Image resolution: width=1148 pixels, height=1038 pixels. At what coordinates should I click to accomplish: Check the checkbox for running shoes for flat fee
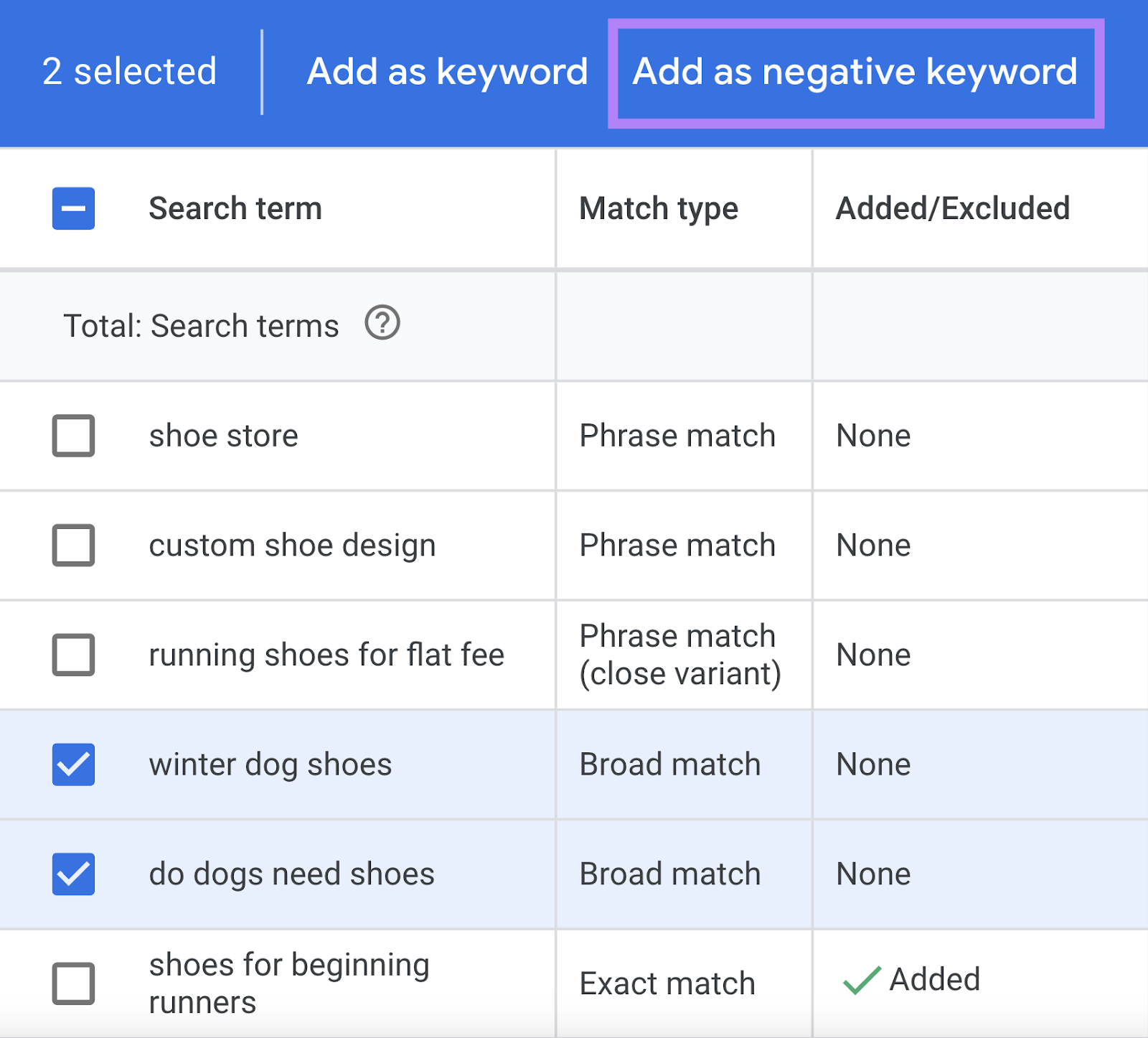pos(73,655)
